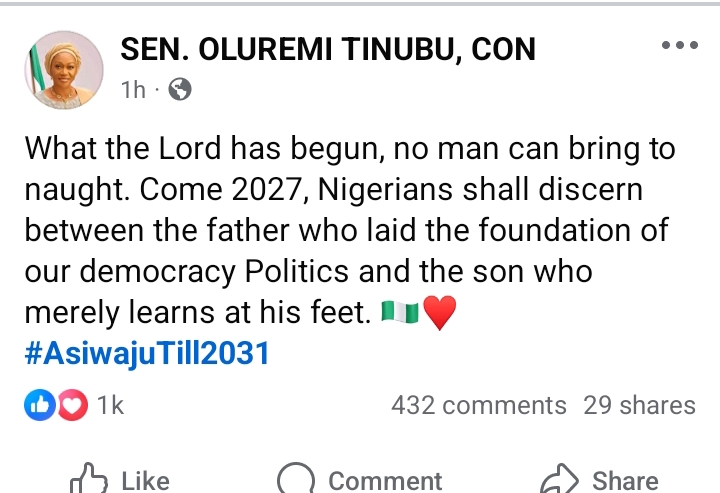Click the red heart emoji ending the post text

[440, 314]
